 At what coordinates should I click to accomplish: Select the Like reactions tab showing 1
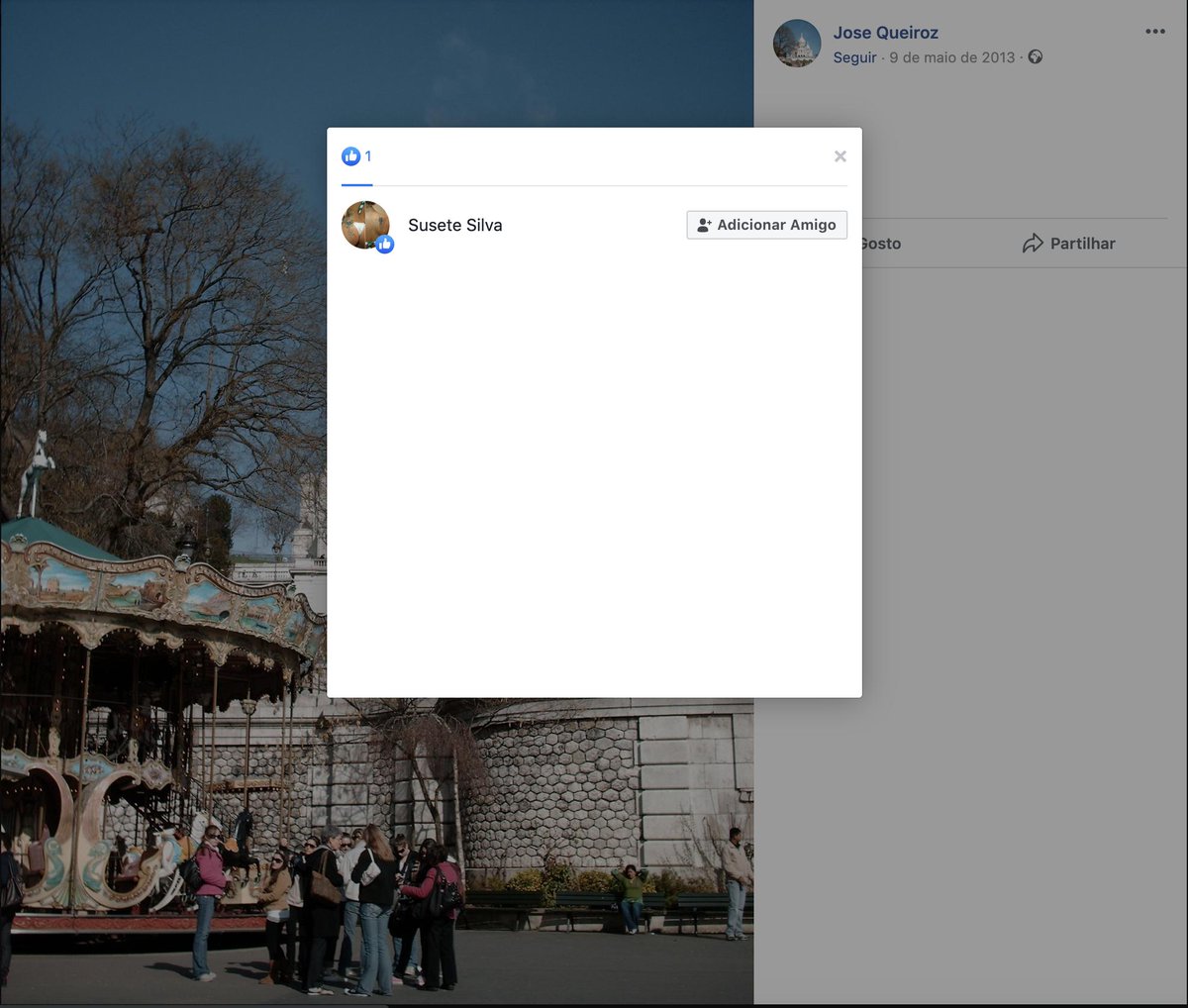(356, 156)
